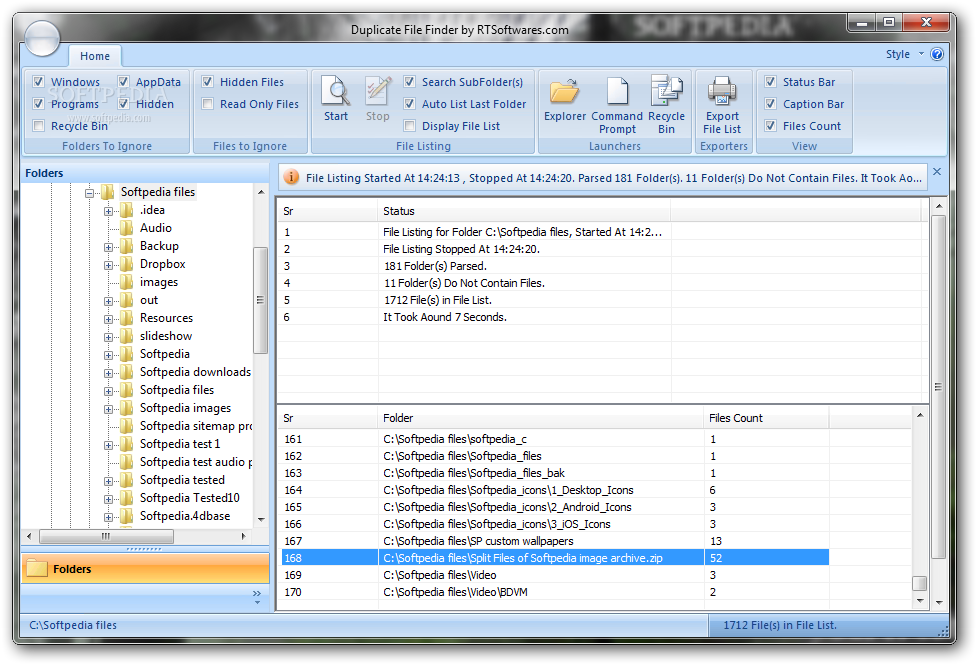Toggle Auto List Last Folder checkbox
This screenshot has width=977, height=665.
click(x=409, y=103)
